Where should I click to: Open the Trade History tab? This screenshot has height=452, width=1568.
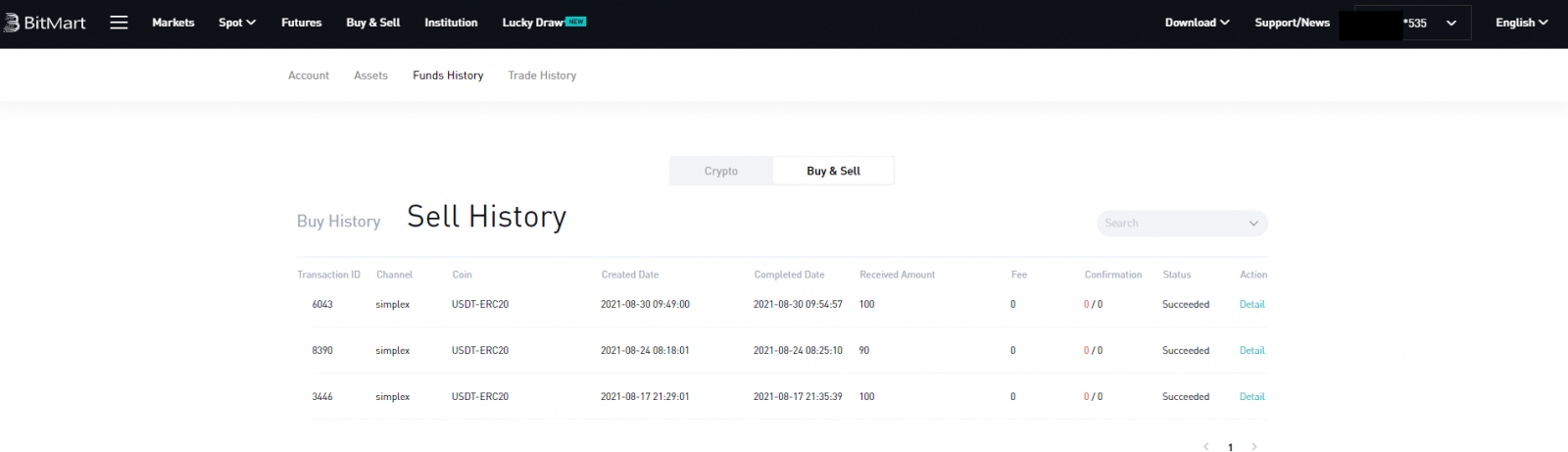tap(542, 75)
